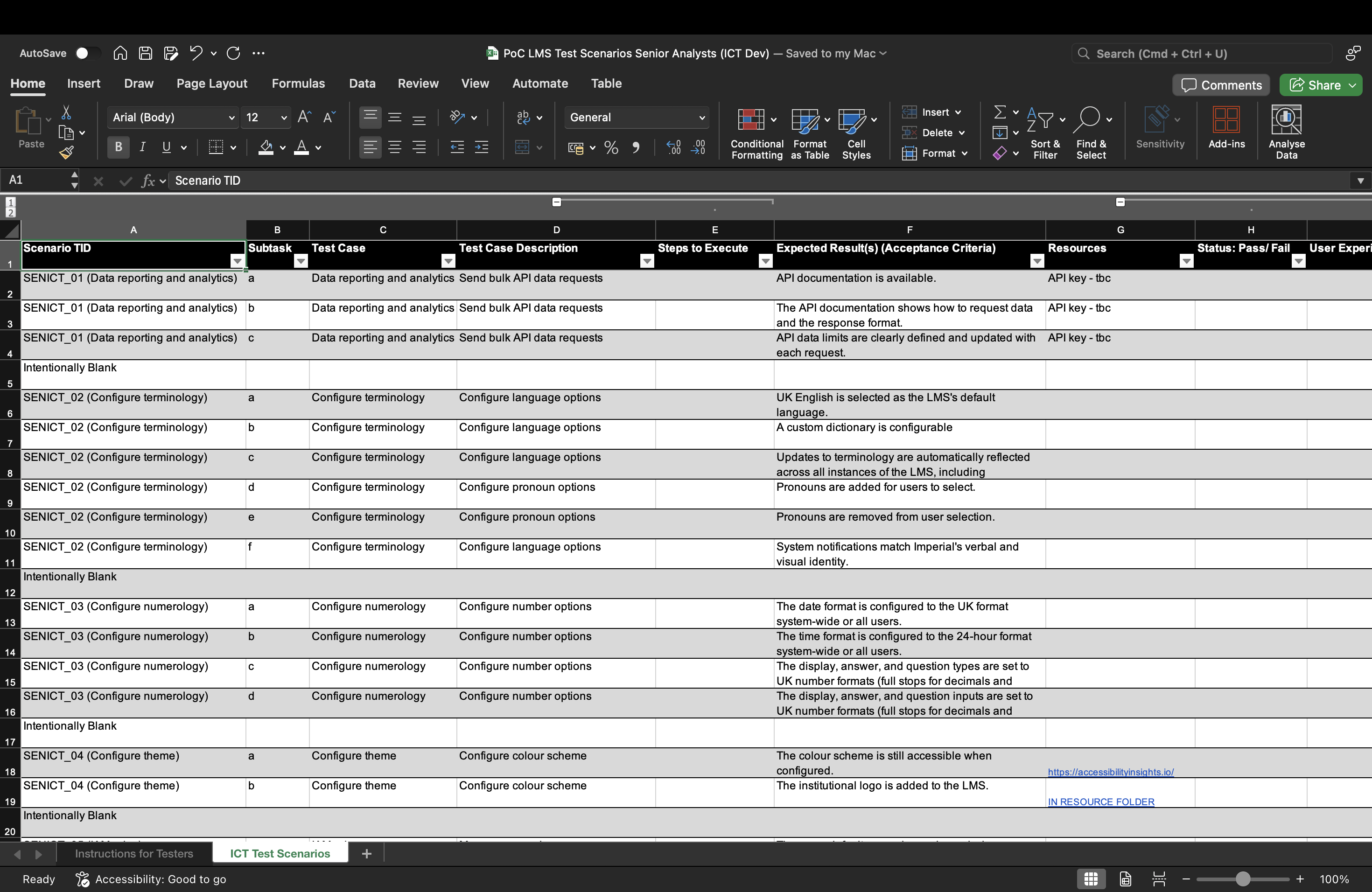Open the IN RESOURCE FOLDER link
The height and width of the screenshot is (892, 1372).
[1101, 802]
